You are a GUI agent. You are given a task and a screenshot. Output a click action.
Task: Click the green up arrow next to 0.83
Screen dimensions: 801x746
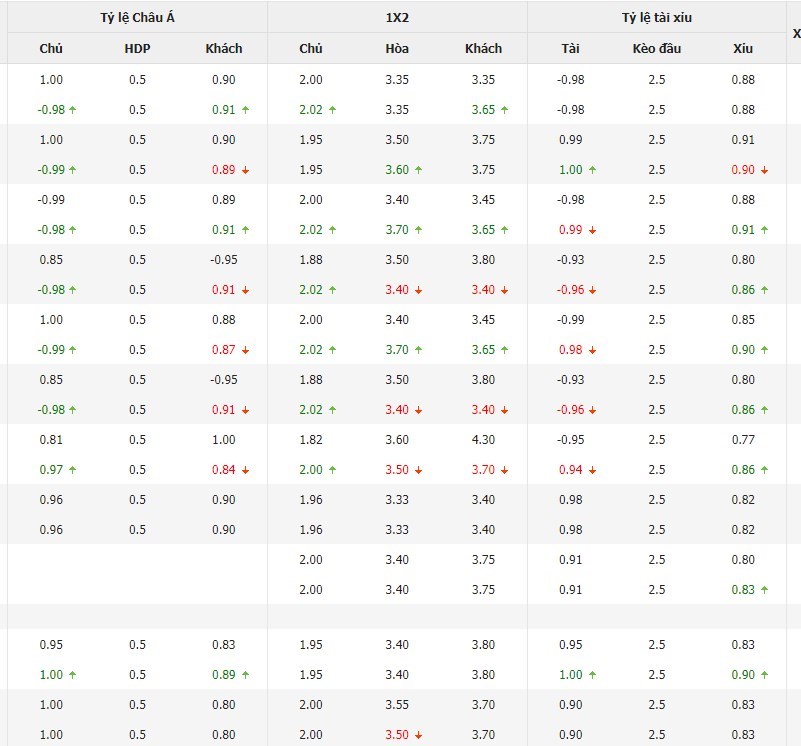coord(764,590)
